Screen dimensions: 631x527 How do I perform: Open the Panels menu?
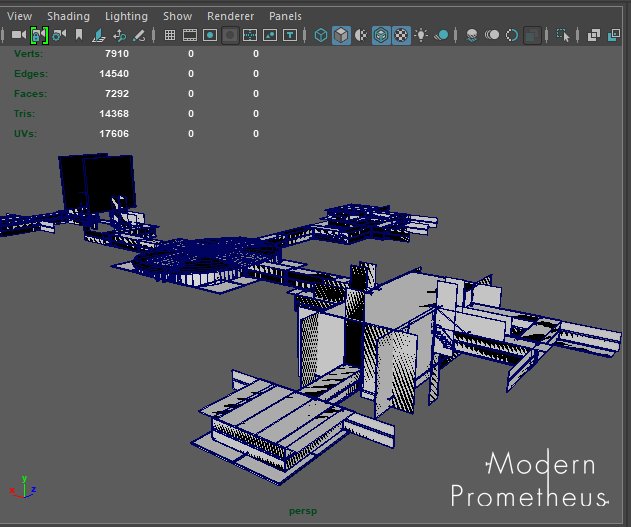pos(285,16)
